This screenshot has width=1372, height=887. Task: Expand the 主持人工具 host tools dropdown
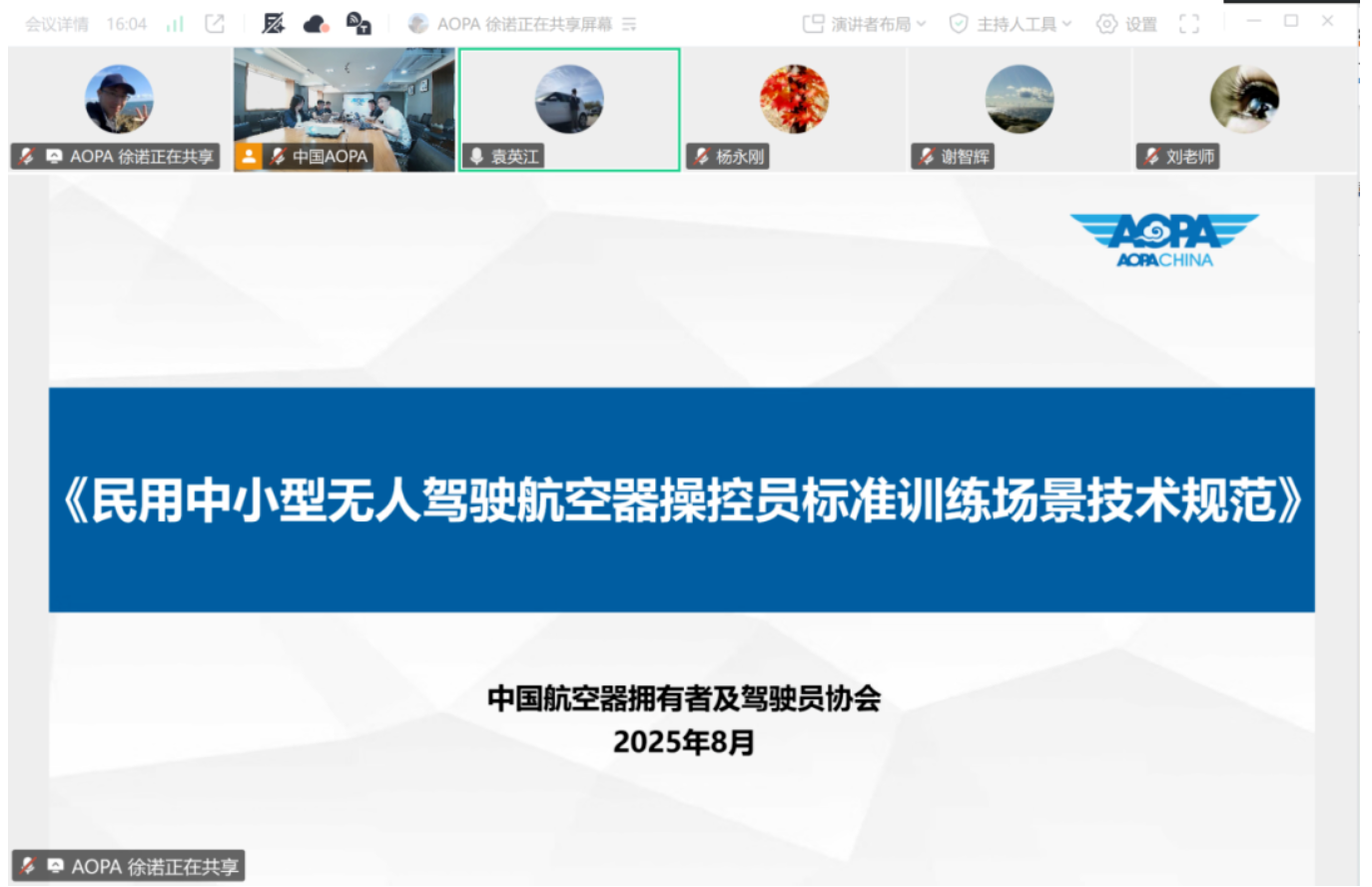coord(1011,24)
